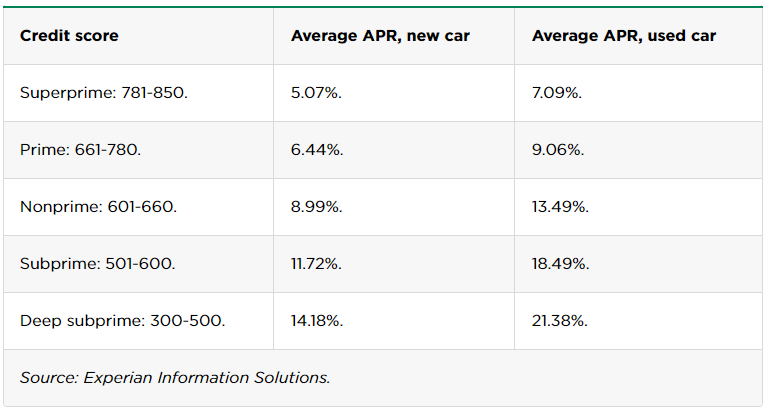Click the 'Credit score' column header

tap(69, 36)
